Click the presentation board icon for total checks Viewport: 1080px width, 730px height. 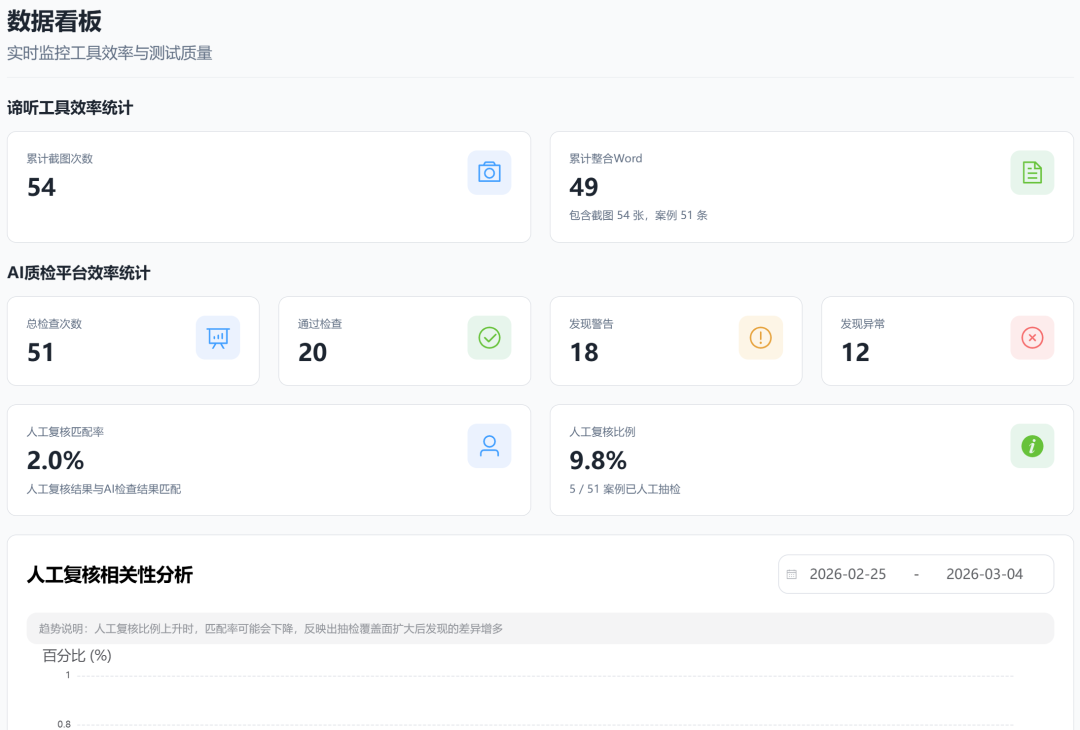click(218, 338)
